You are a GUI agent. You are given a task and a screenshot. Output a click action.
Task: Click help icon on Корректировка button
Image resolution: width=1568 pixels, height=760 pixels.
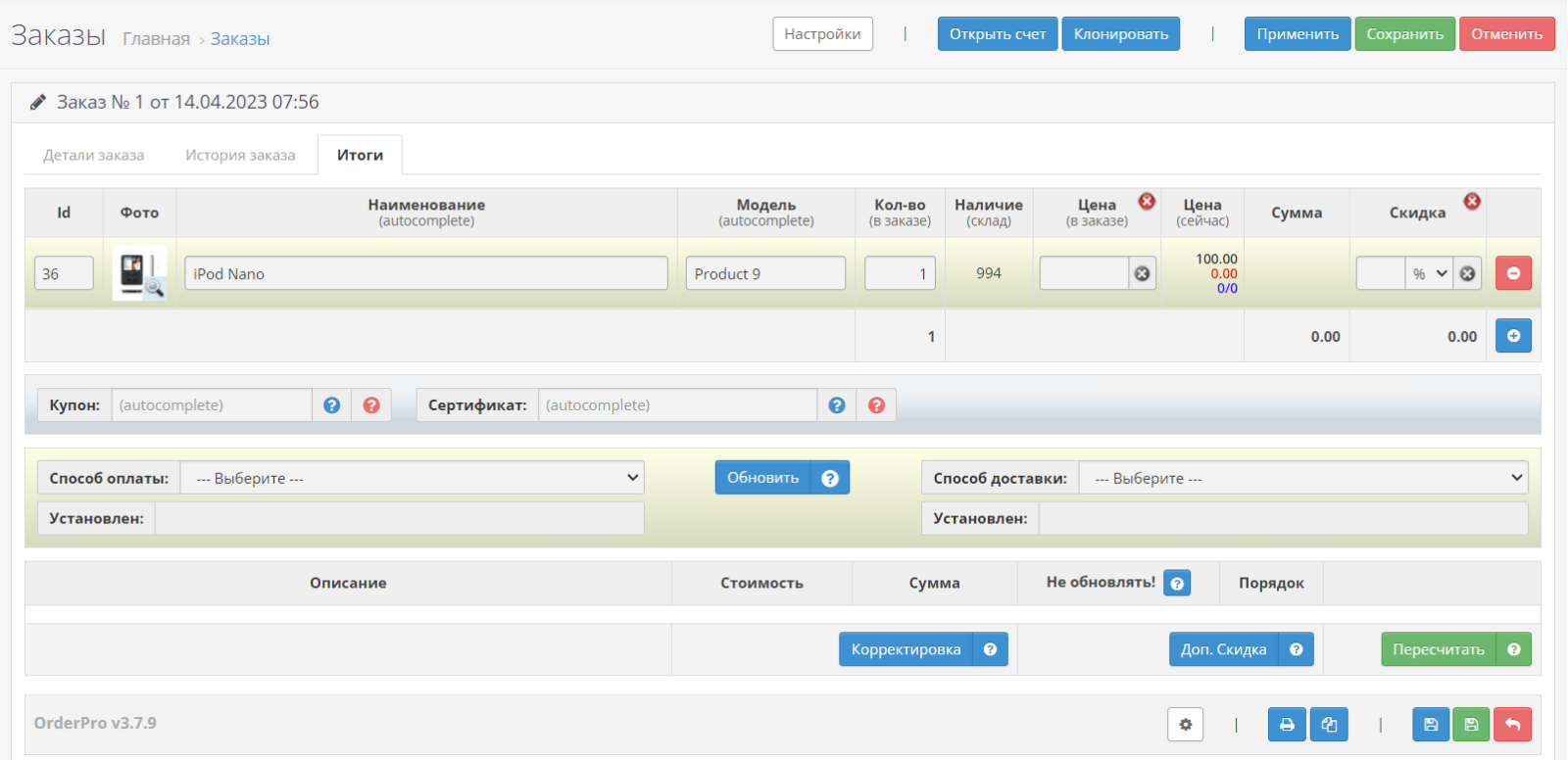coord(990,649)
